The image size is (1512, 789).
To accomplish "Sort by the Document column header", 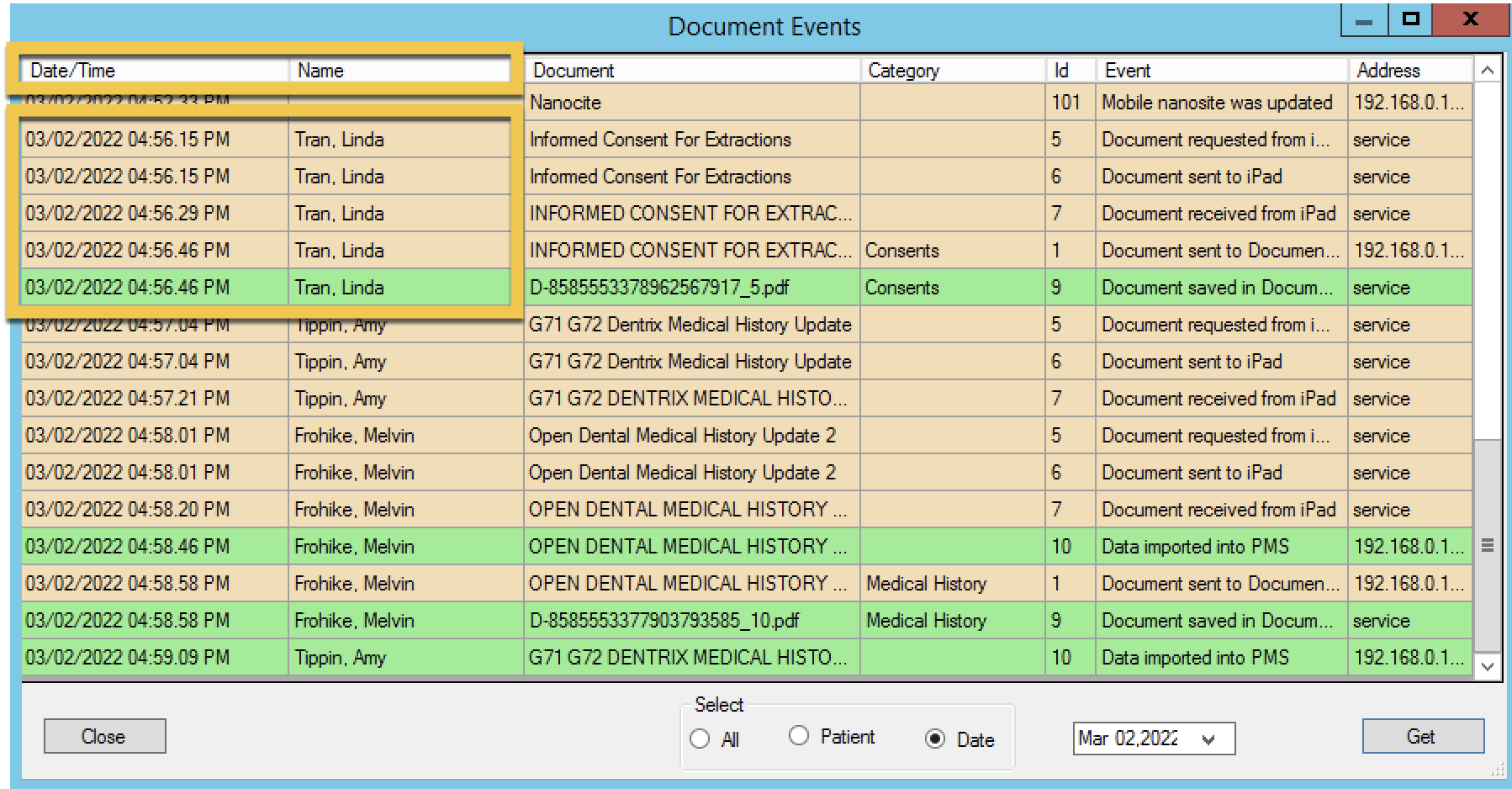I will (692, 71).
